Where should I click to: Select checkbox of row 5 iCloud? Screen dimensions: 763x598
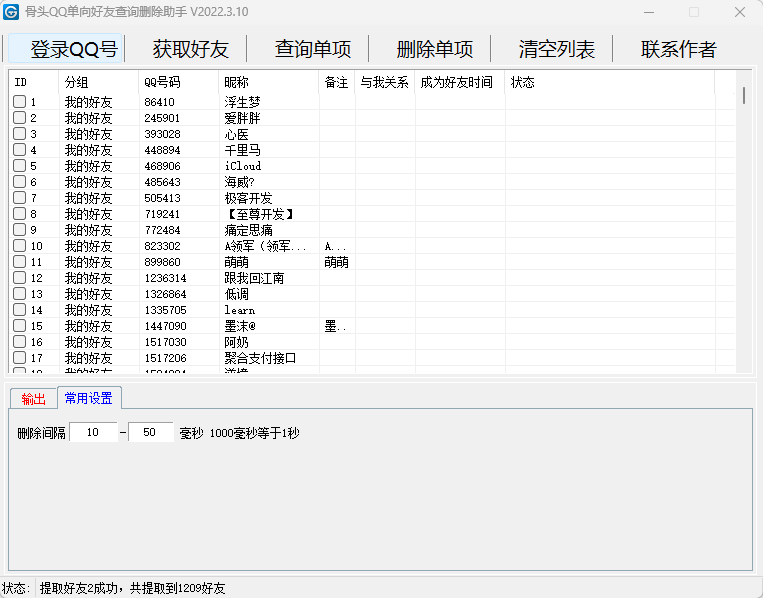tap(19, 165)
